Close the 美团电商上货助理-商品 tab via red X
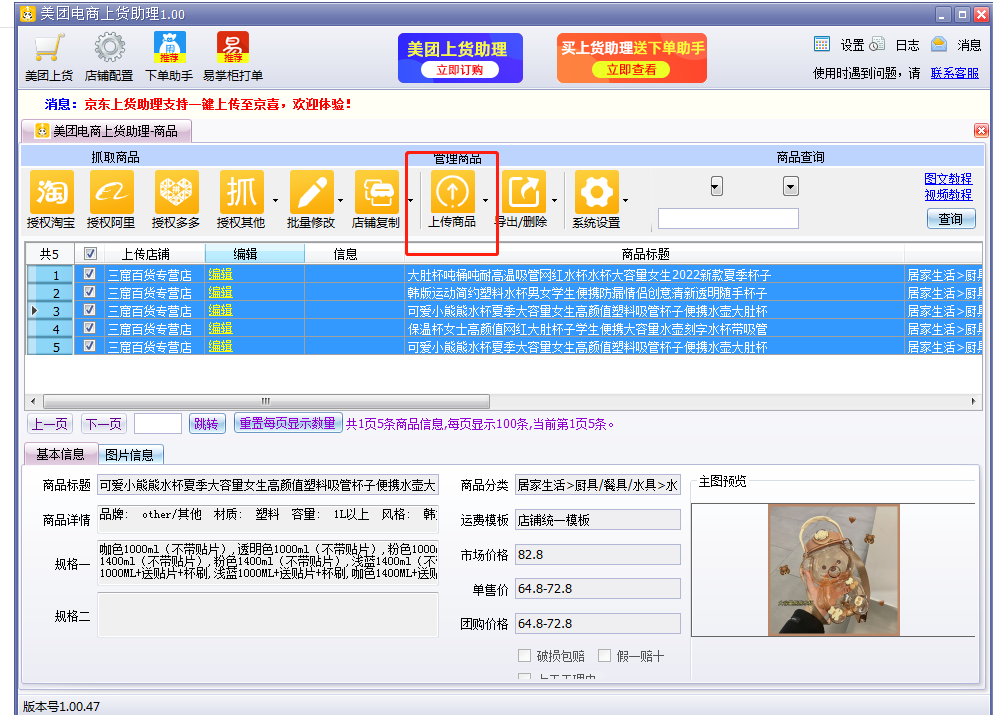Screen dimensions: 993x715 click(x=981, y=130)
